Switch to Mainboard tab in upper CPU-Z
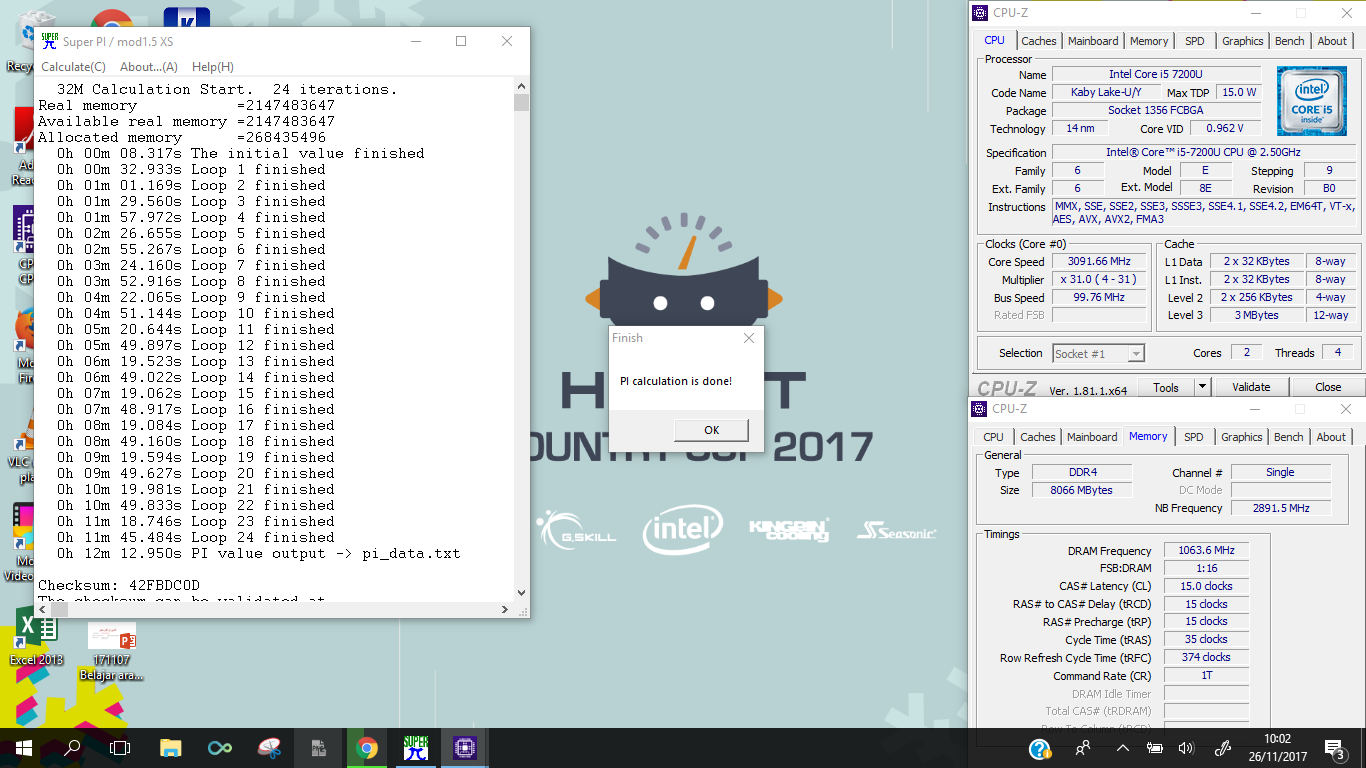 point(1093,41)
